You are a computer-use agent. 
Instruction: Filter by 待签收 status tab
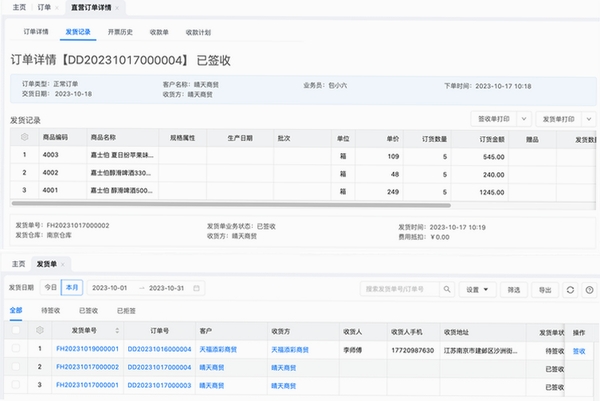[51, 310]
